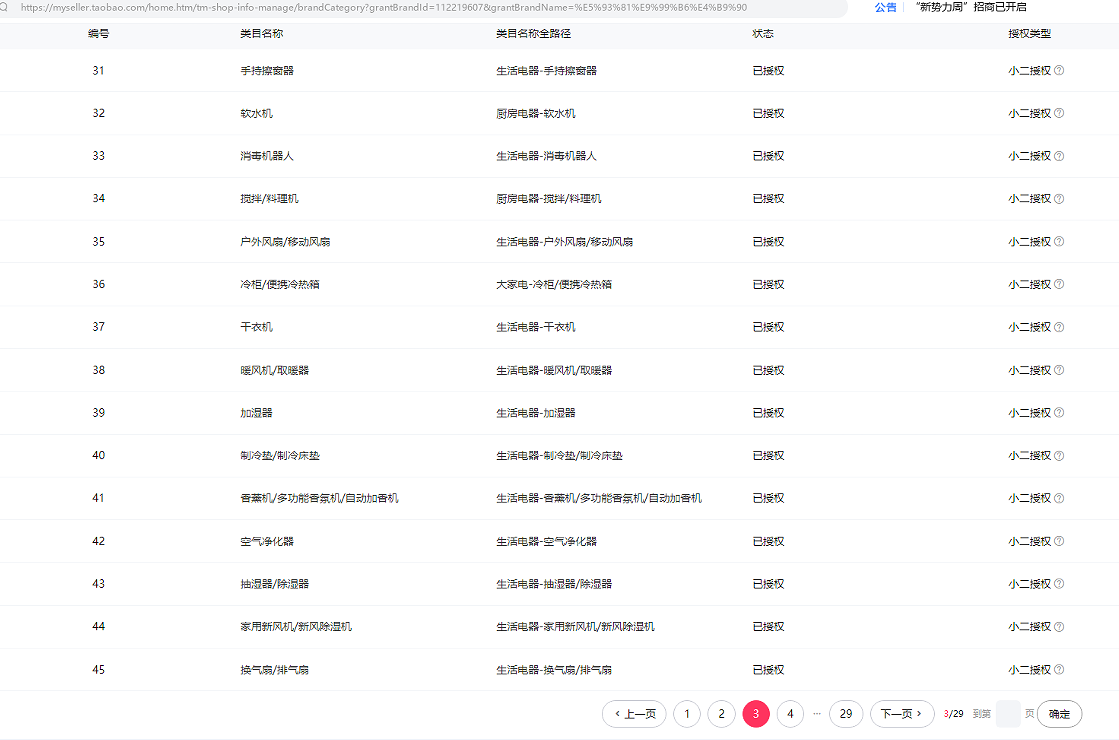Click help icon beside 小二授权 in row 41
1119x740 pixels.
coord(1059,498)
